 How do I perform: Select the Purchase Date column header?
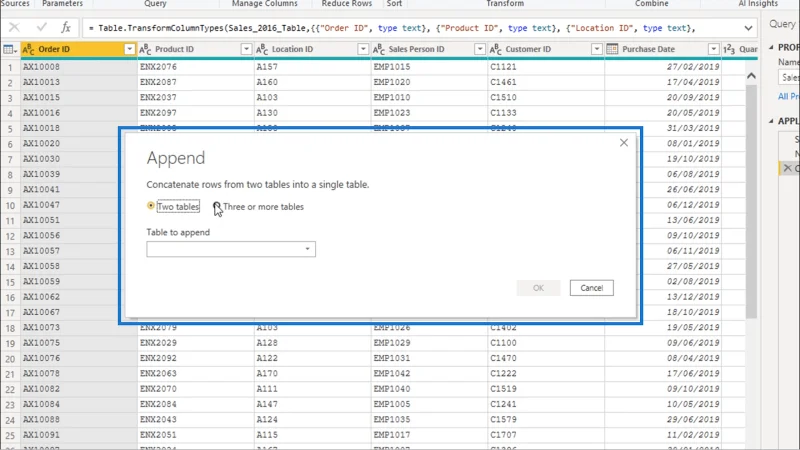point(663,49)
